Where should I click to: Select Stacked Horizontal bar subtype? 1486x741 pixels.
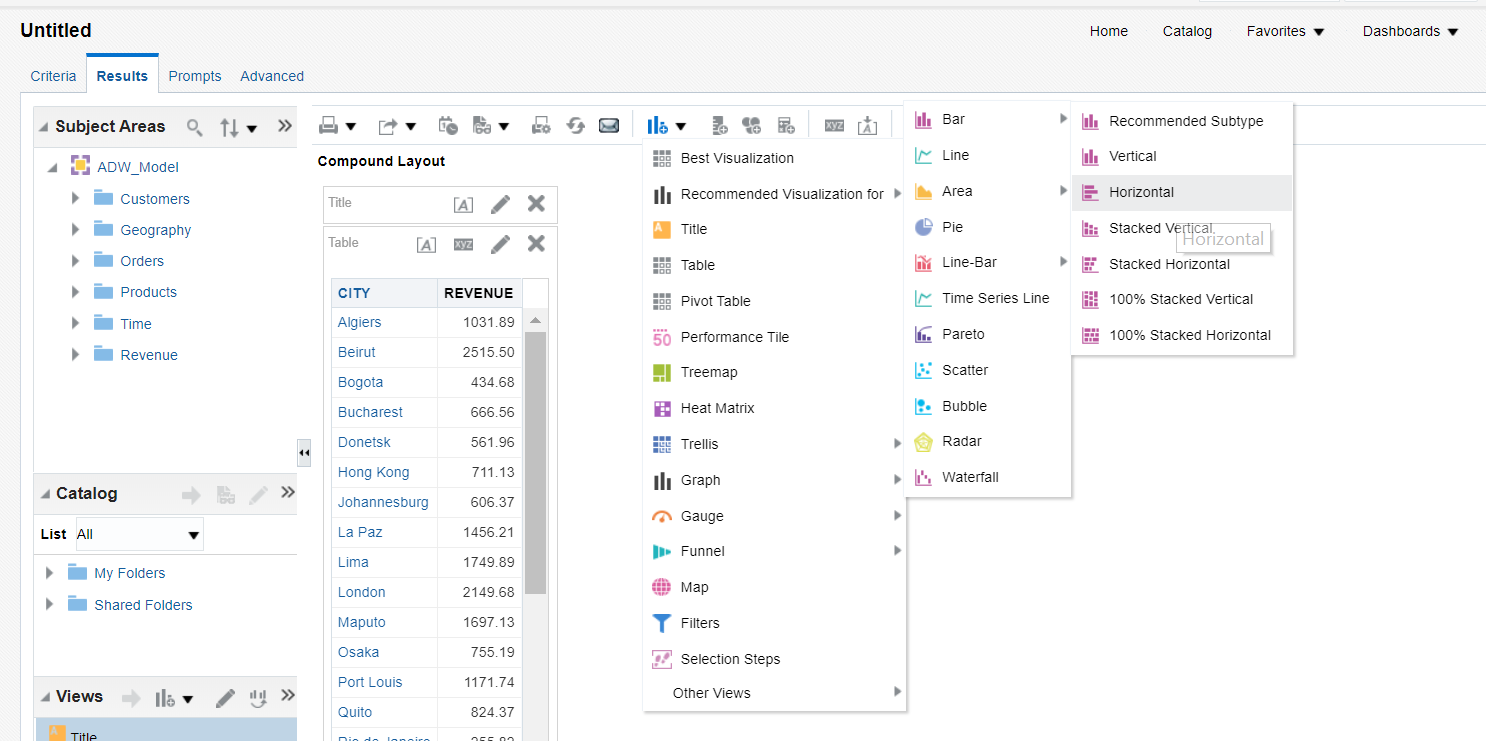pyautogui.click(x=1182, y=264)
